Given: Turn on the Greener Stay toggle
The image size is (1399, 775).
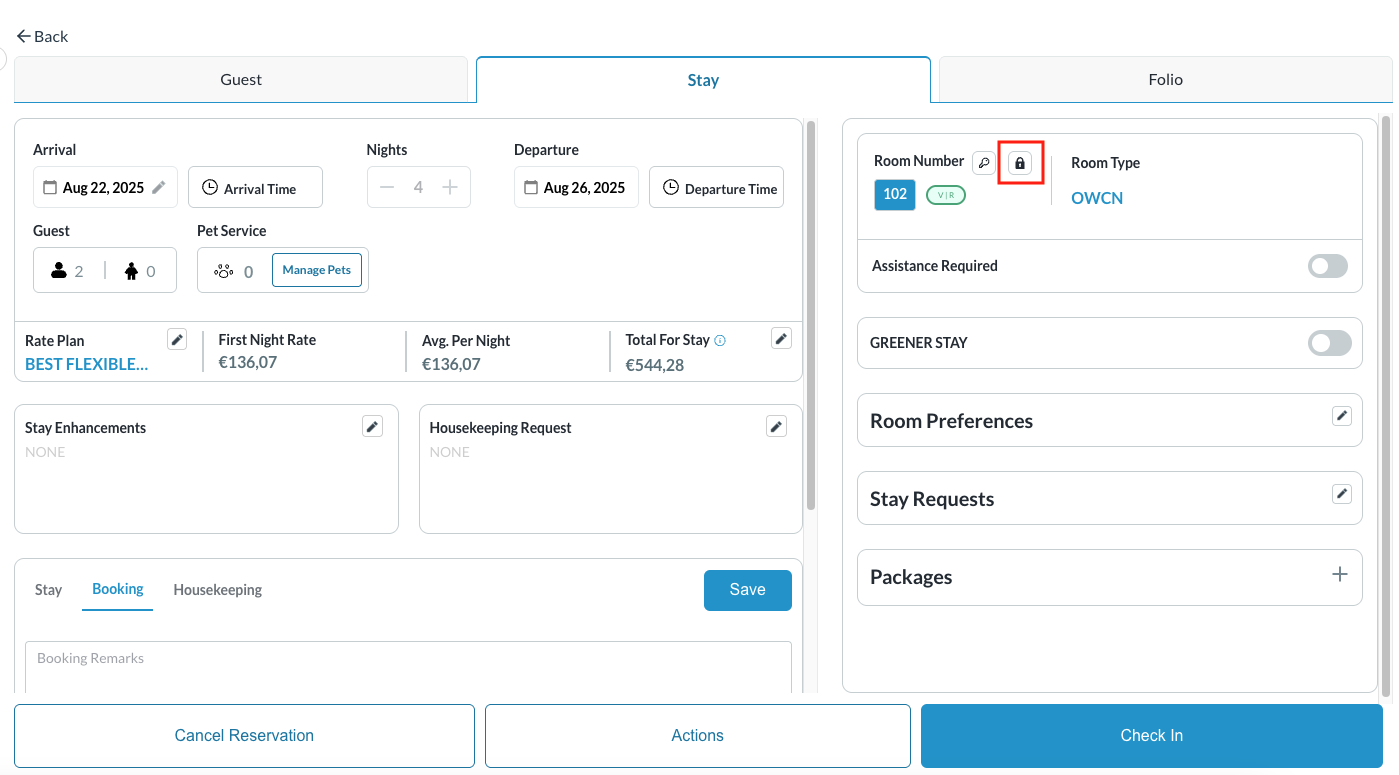Looking at the screenshot, I should pos(1329,343).
